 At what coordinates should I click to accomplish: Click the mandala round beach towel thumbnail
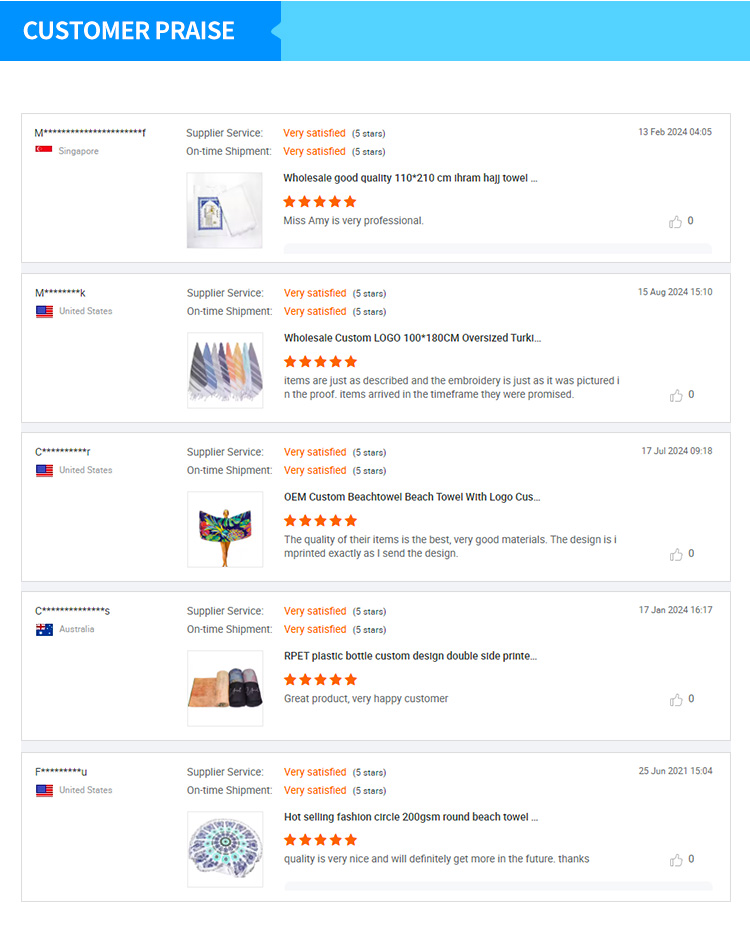pyautogui.click(x=224, y=848)
